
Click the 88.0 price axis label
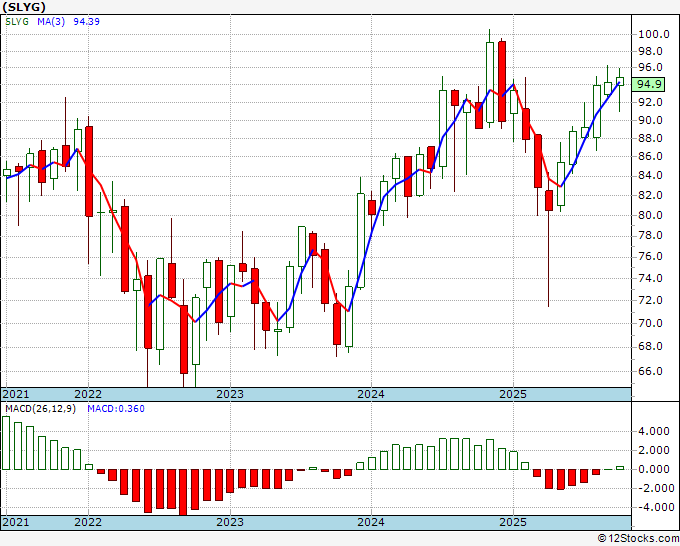[650, 138]
